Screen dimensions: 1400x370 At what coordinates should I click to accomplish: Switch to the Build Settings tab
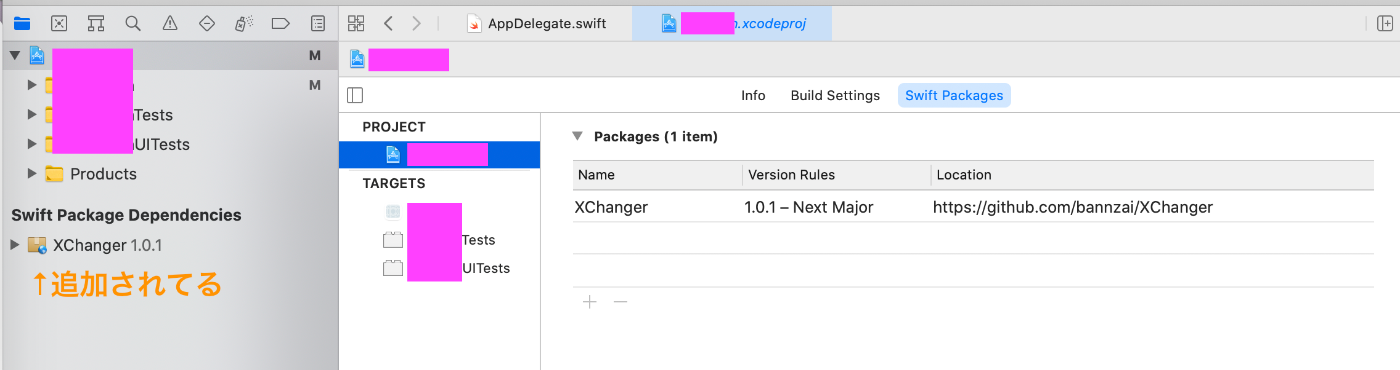[835, 96]
